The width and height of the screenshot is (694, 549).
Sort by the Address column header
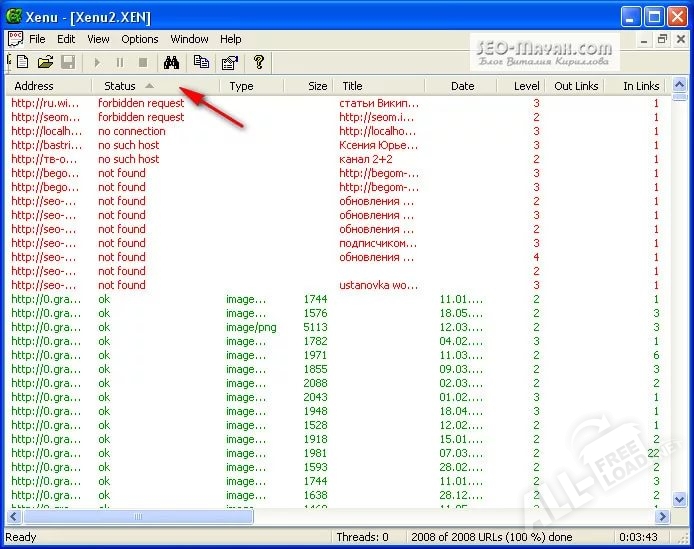(x=34, y=86)
